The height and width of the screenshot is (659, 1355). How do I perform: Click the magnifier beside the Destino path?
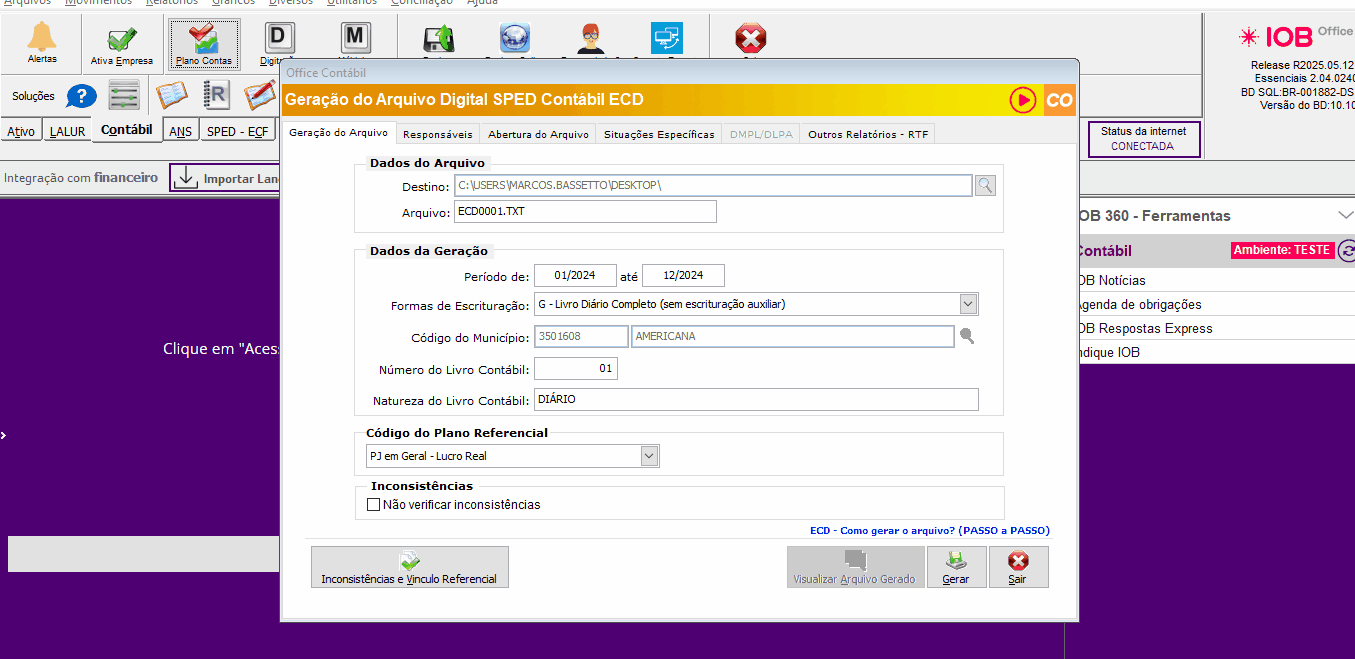coord(985,185)
